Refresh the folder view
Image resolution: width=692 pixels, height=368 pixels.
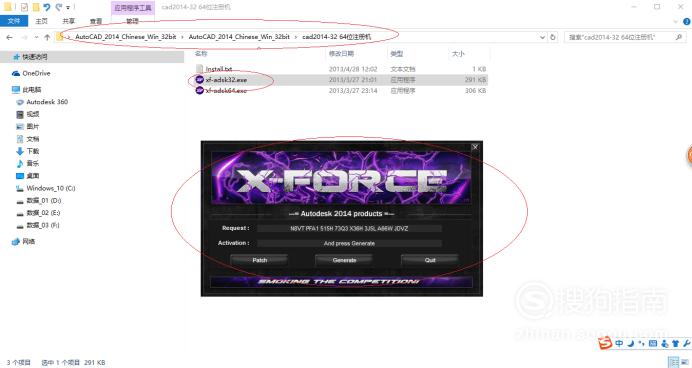coord(553,38)
